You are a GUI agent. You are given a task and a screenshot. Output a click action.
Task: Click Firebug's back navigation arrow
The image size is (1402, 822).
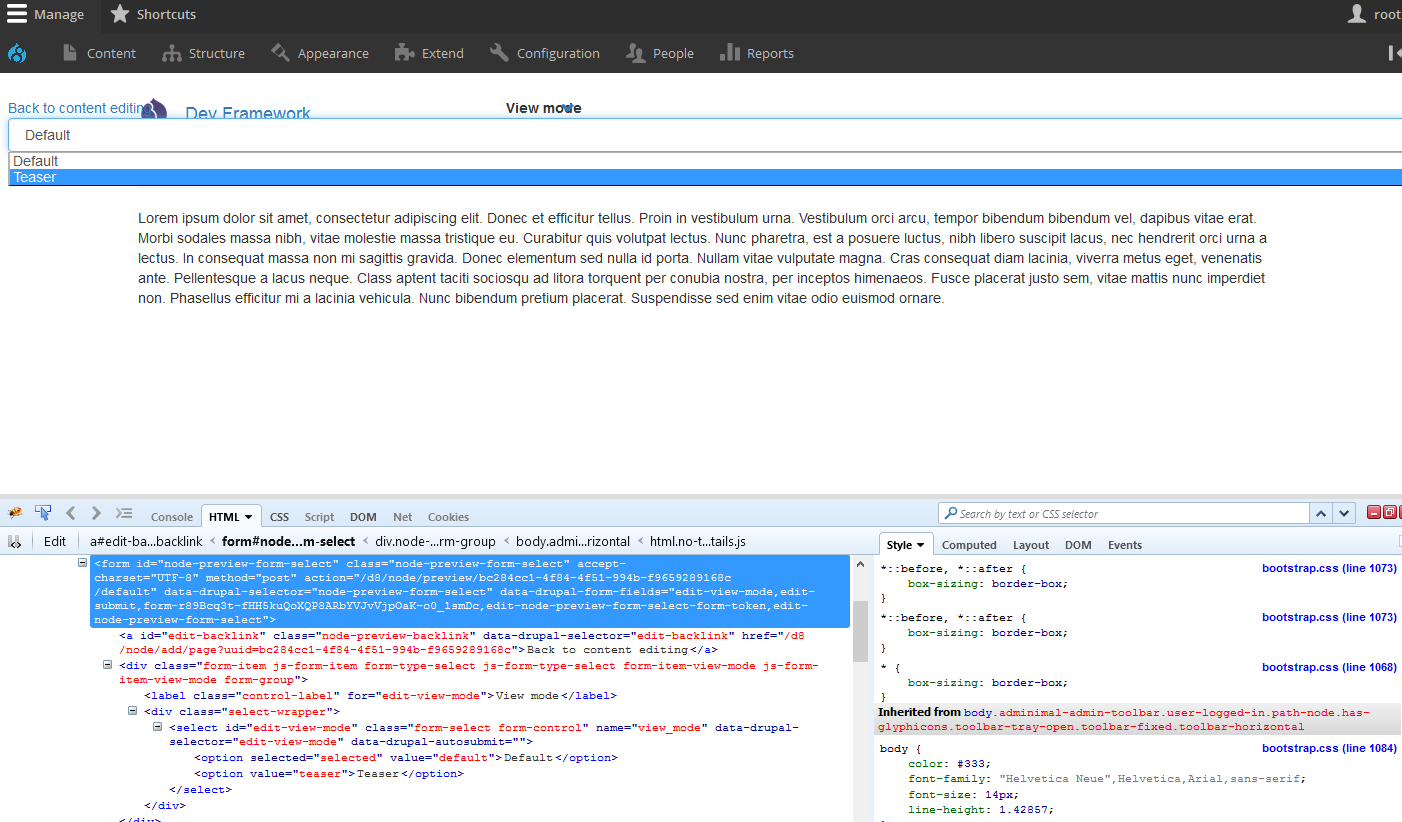(70, 512)
